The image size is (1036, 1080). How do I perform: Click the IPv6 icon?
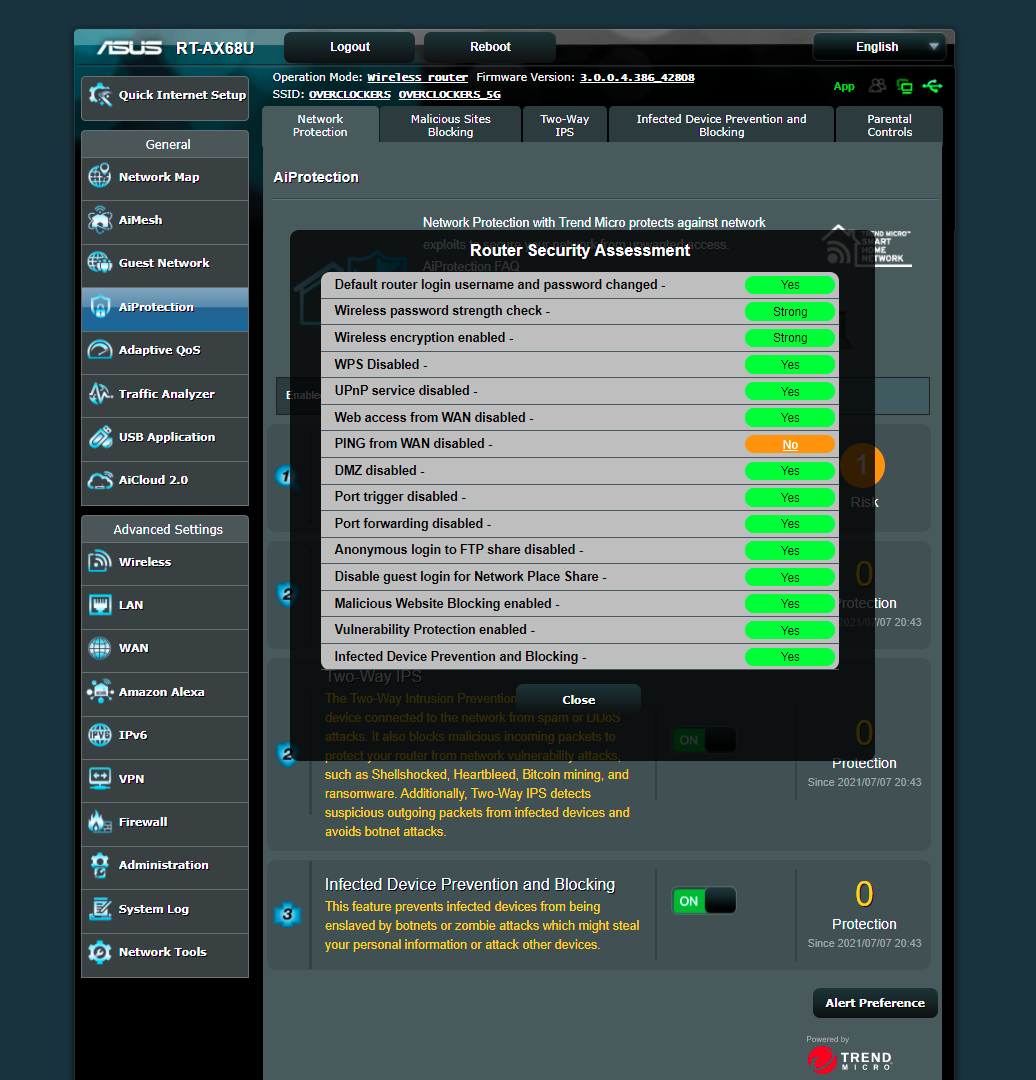click(100, 735)
